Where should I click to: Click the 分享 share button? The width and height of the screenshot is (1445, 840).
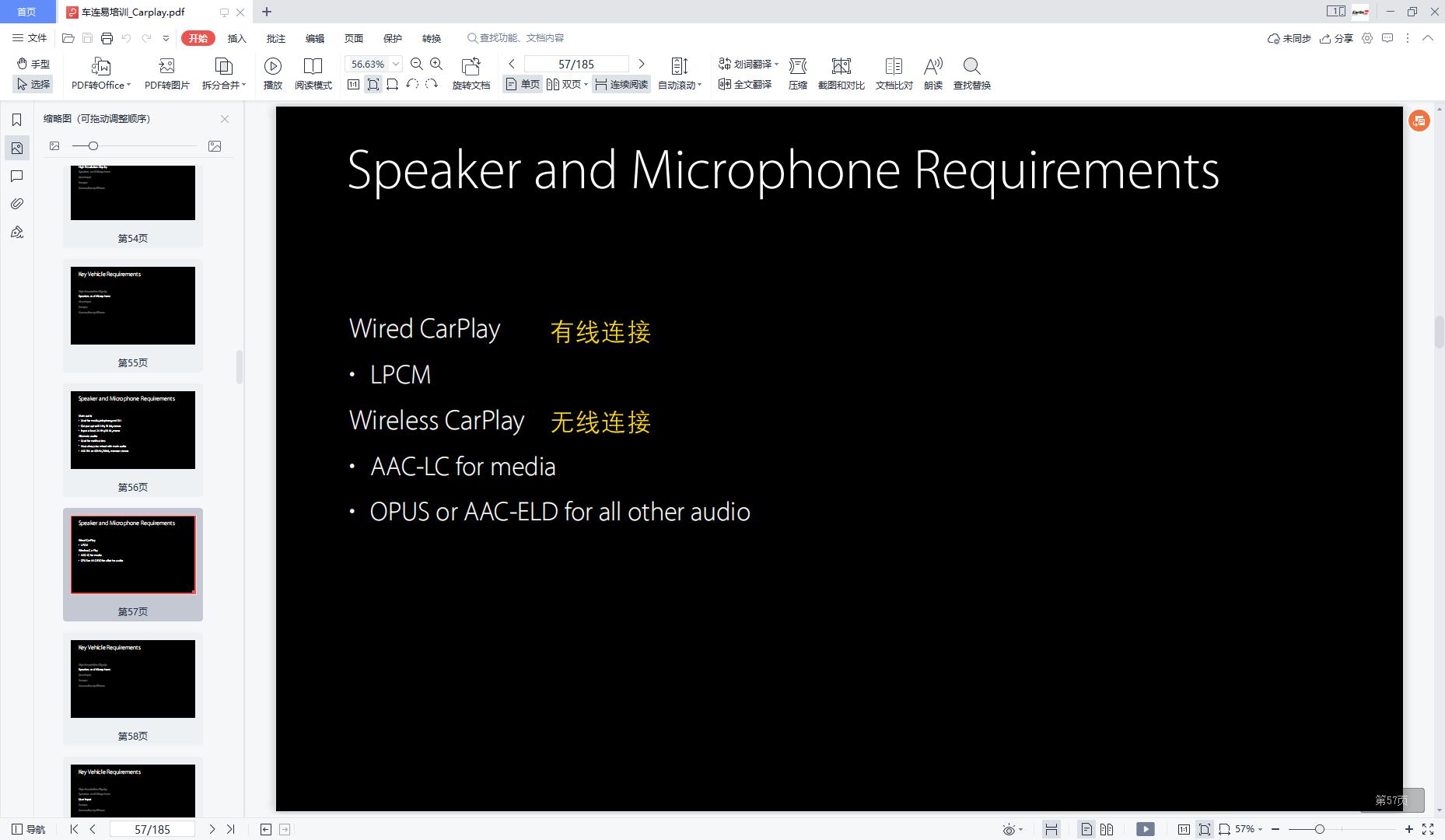click(1338, 37)
